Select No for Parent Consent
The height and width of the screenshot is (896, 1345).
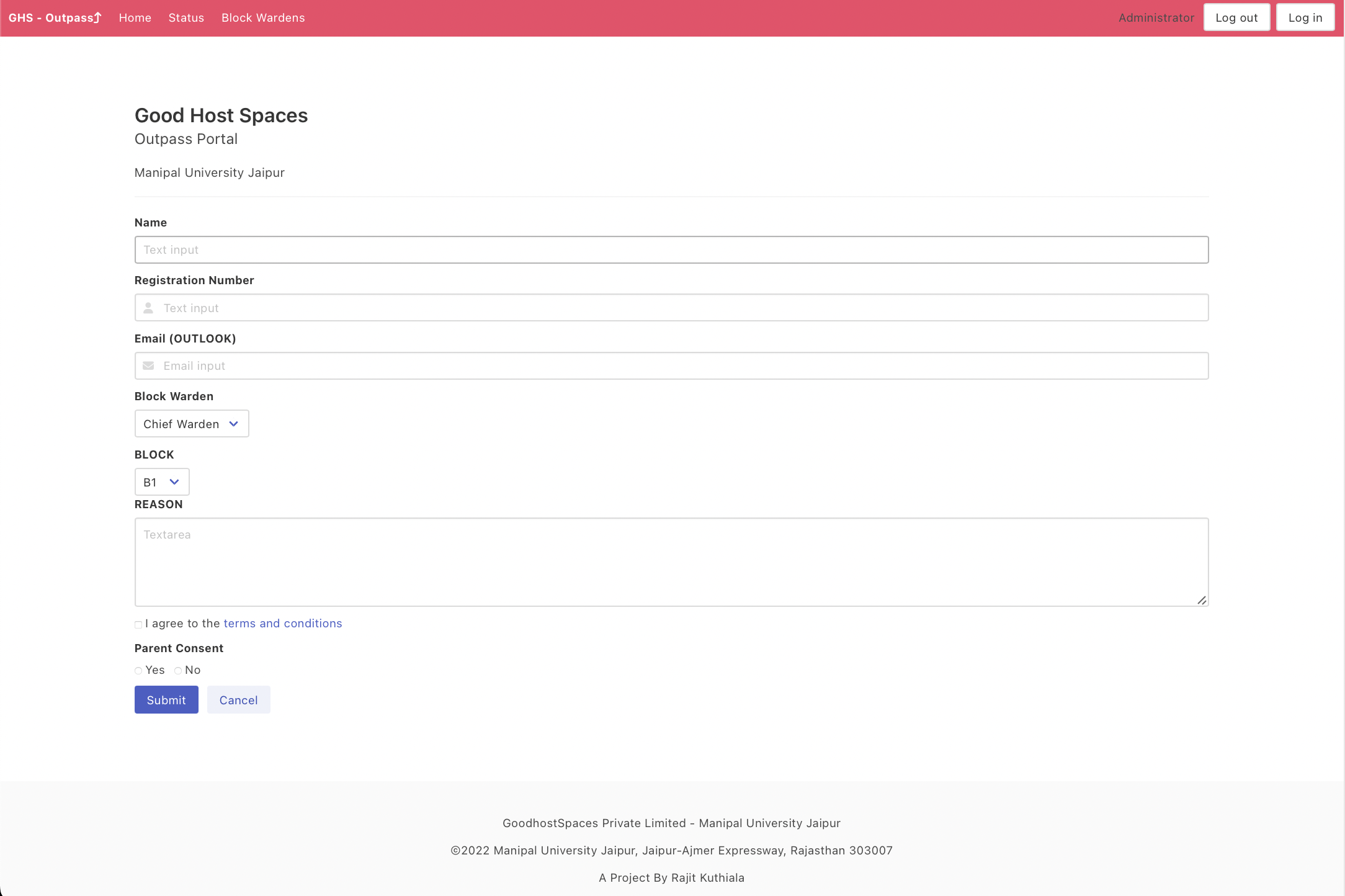[x=177, y=671]
